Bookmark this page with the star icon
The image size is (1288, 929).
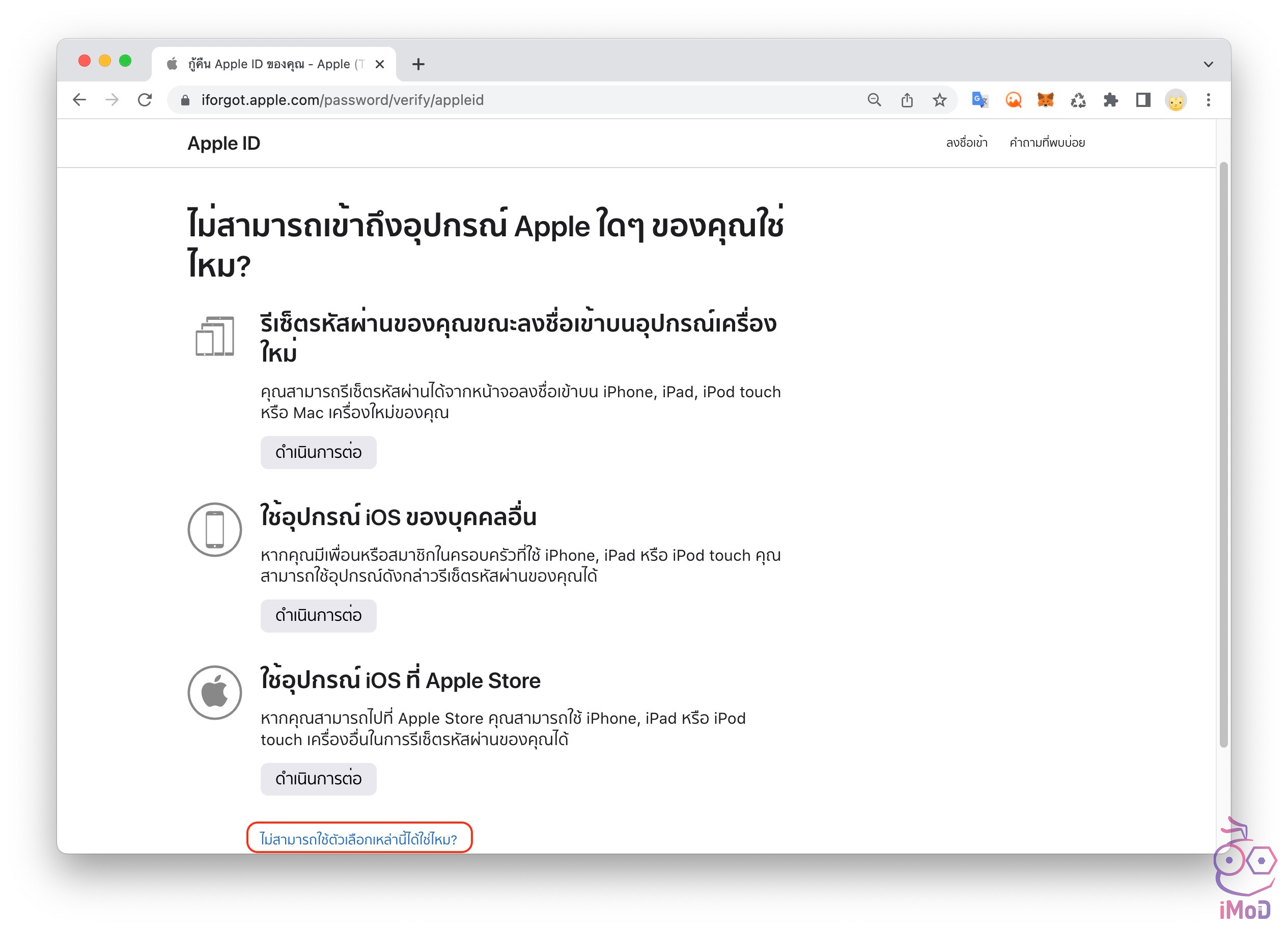(939, 100)
